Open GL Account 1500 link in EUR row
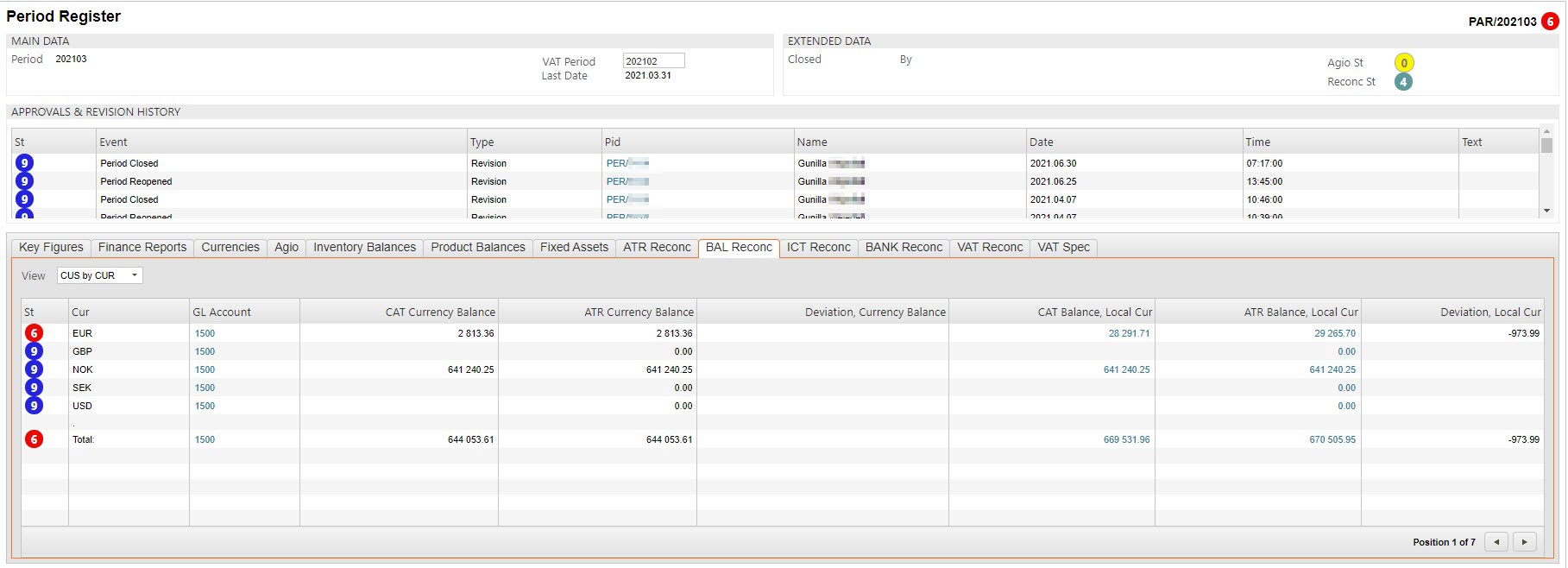1568x568 pixels. [205, 333]
